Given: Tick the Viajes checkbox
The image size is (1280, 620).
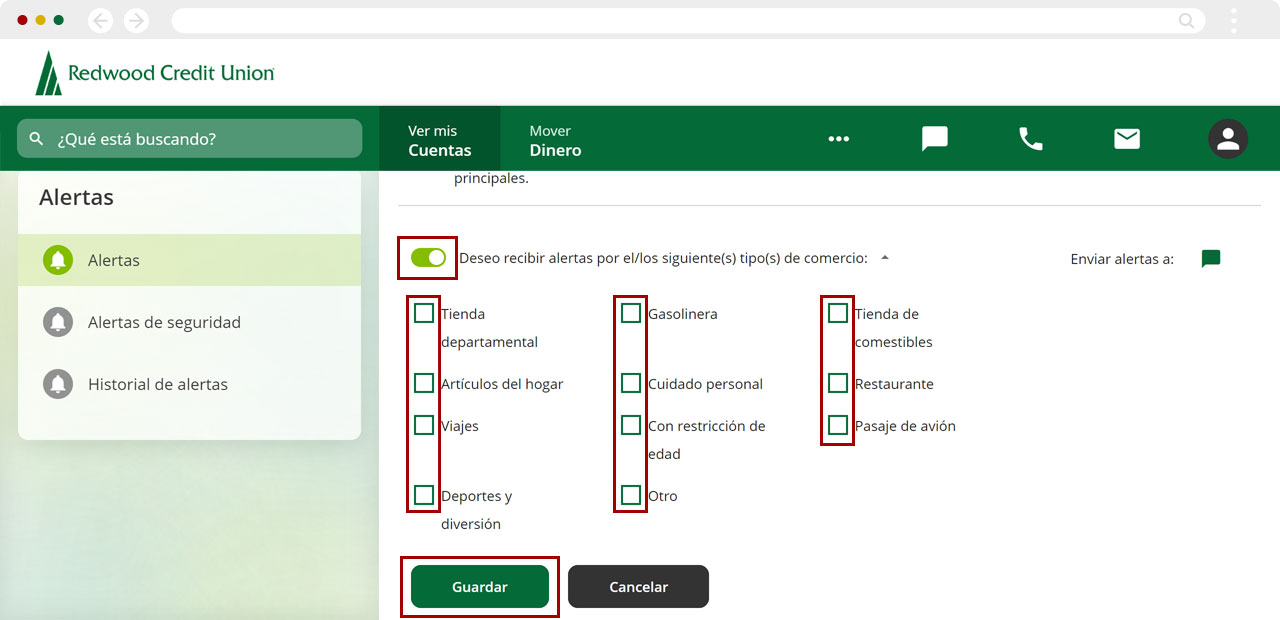Looking at the screenshot, I should point(424,426).
